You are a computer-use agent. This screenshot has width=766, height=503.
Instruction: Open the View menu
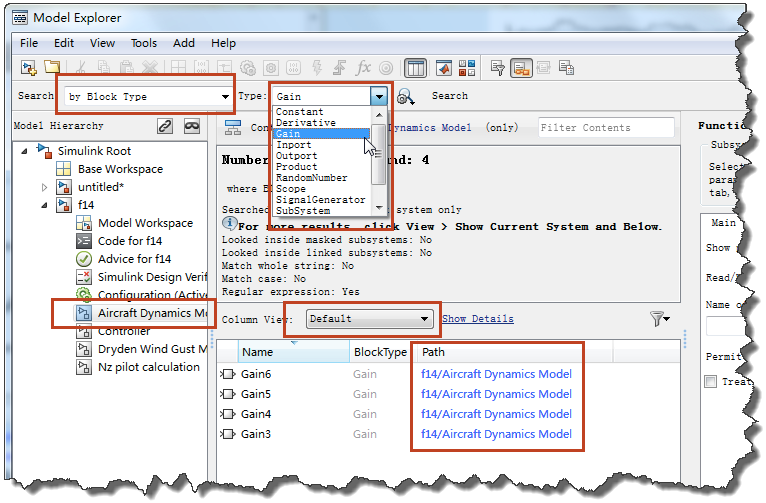[102, 43]
